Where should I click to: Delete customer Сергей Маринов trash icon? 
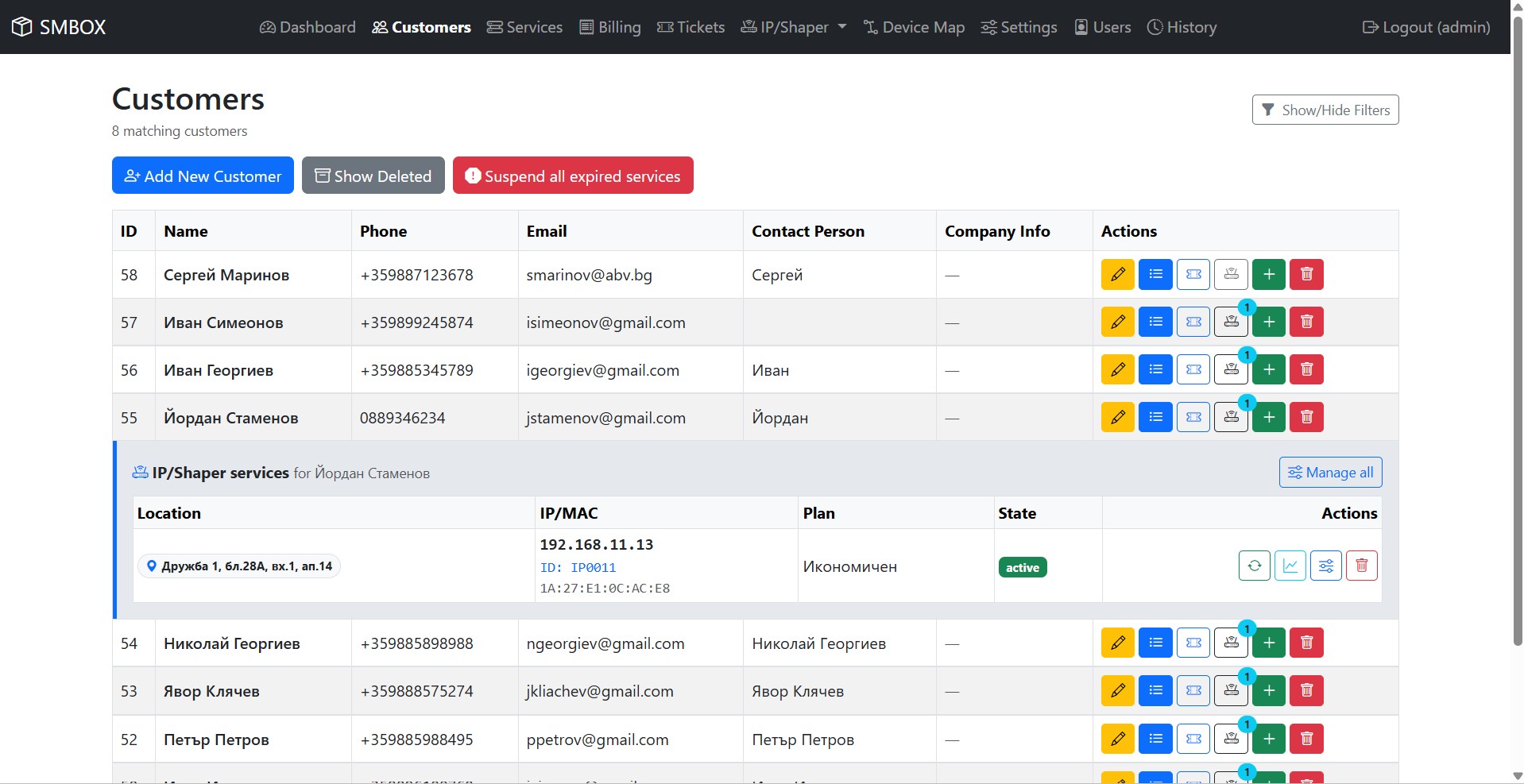pyautogui.click(x=1306, y=274)
